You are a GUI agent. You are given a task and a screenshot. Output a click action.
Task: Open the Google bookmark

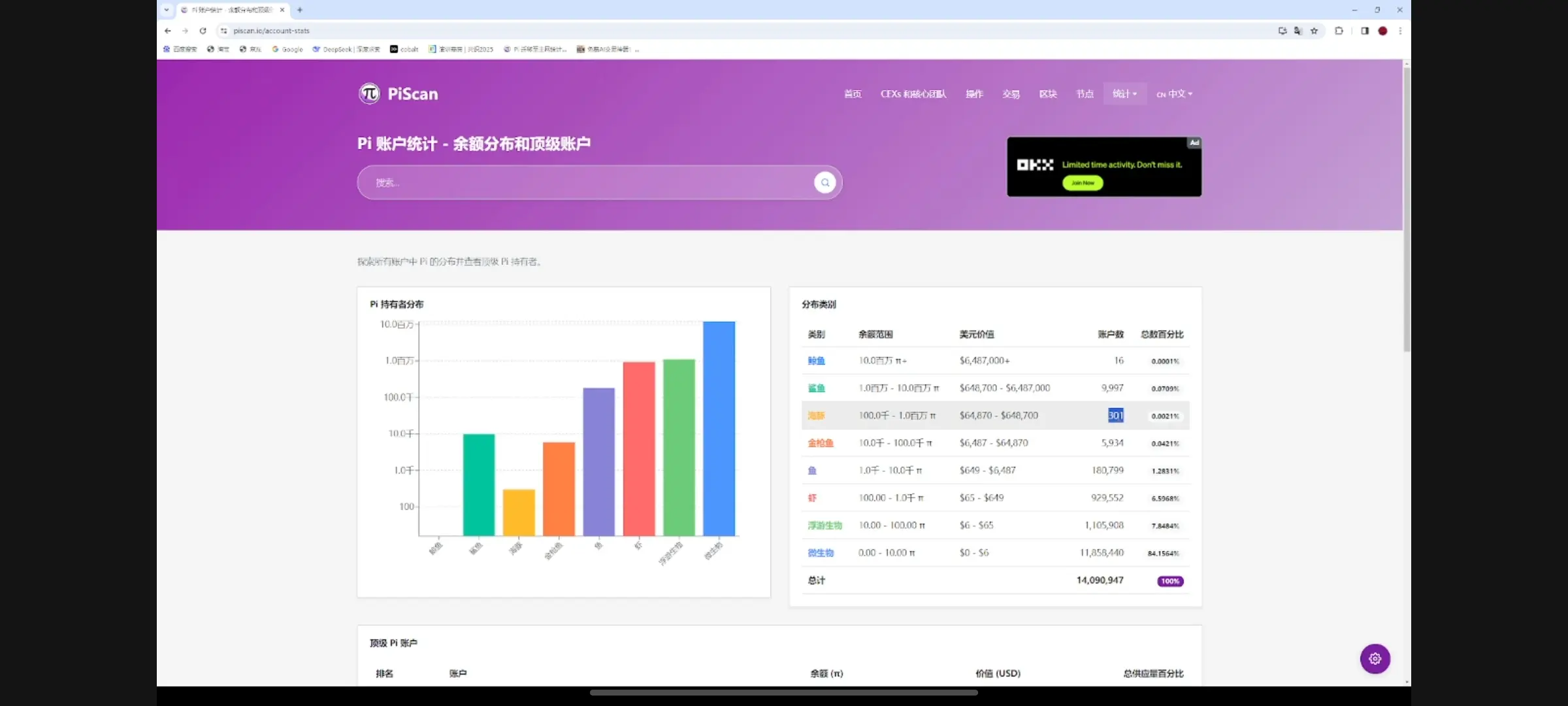pyautogui.click(x=288, y=49)
